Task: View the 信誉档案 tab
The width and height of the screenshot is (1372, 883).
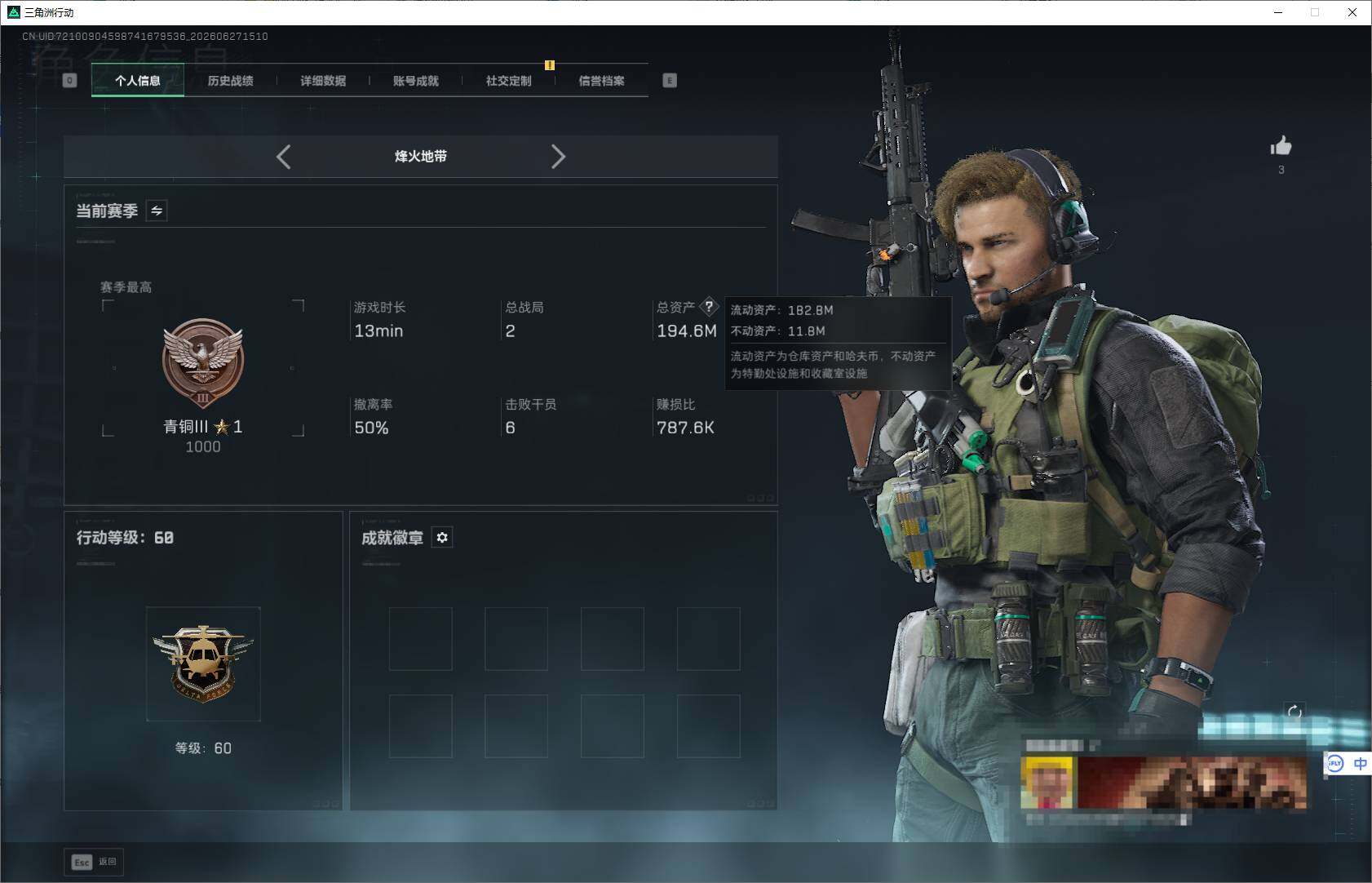Action: pyautogui.click(x=602, y=81)
